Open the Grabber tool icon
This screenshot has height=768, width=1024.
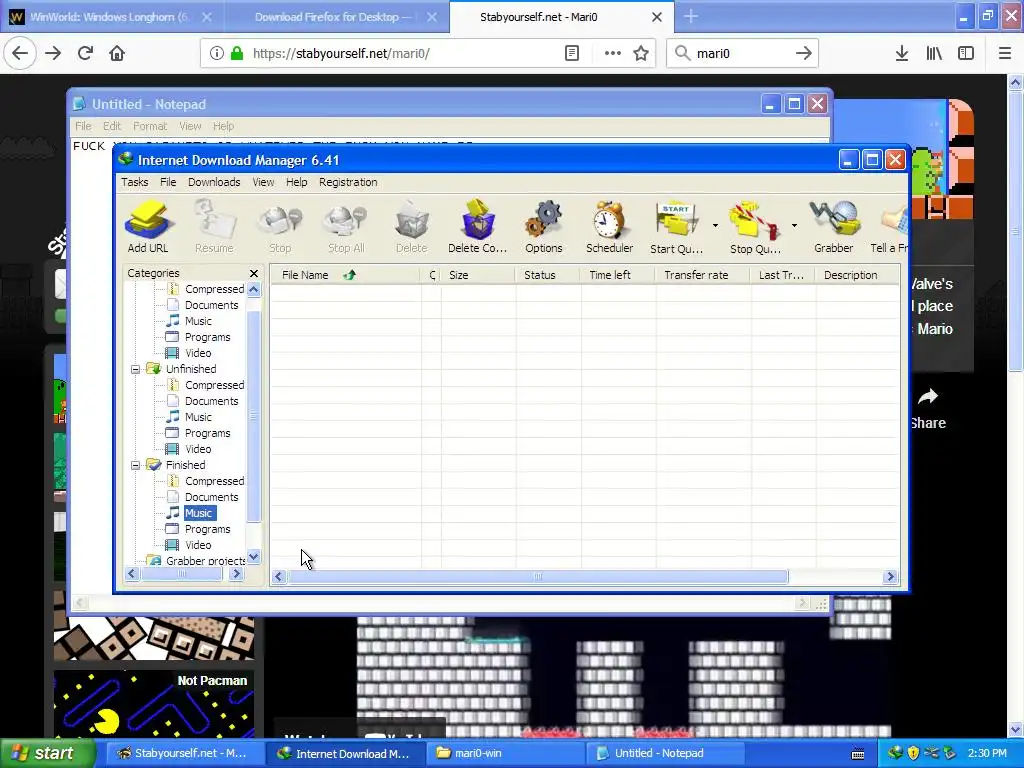(833, 226)
